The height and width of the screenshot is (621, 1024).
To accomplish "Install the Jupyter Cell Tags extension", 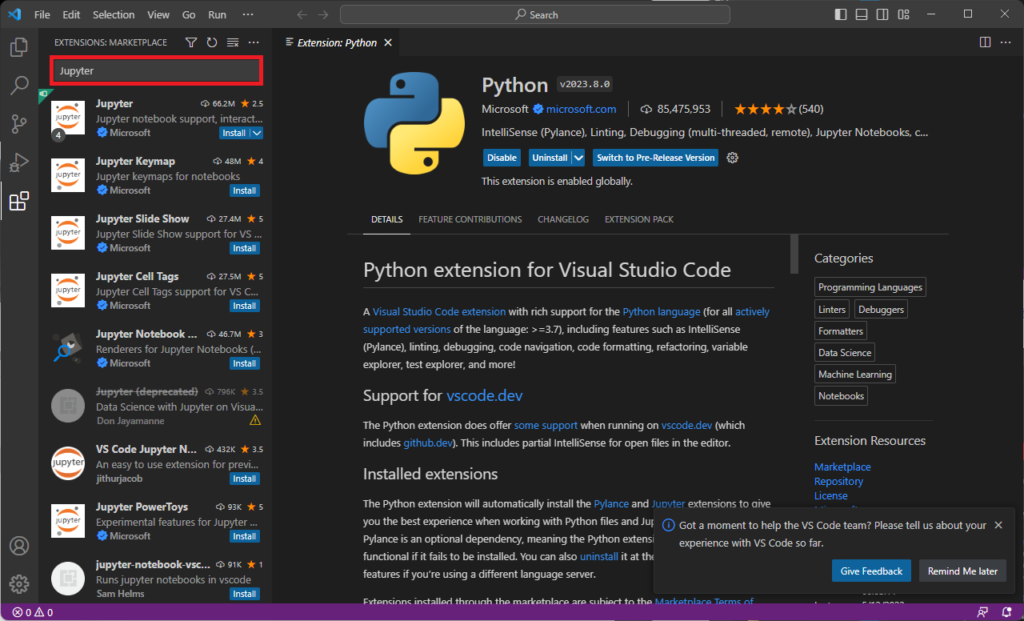I will [x=244, y=306].
